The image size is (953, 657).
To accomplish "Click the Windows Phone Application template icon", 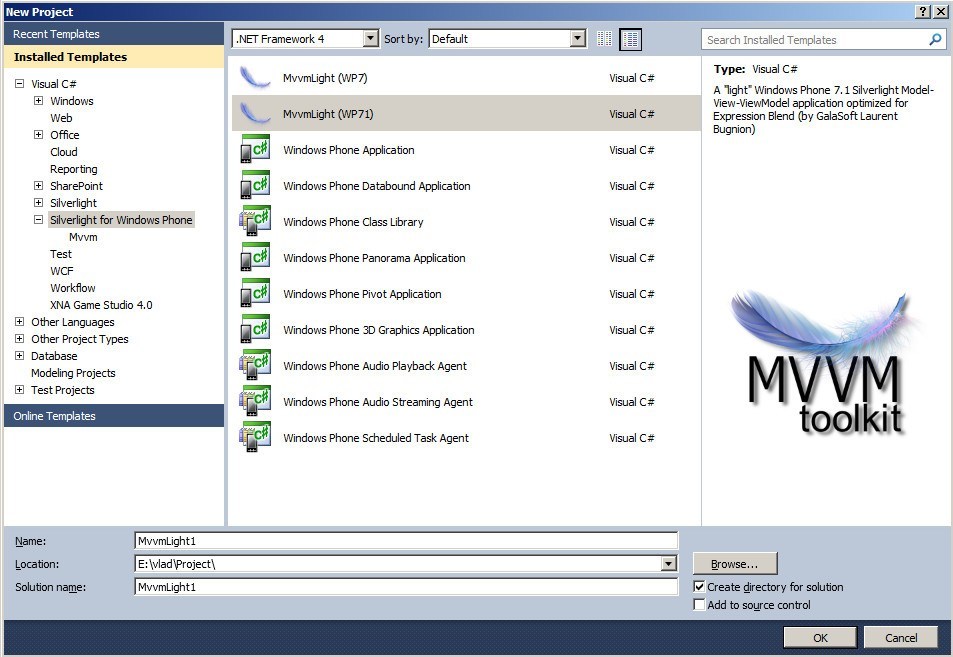I will tap(255, 150).
